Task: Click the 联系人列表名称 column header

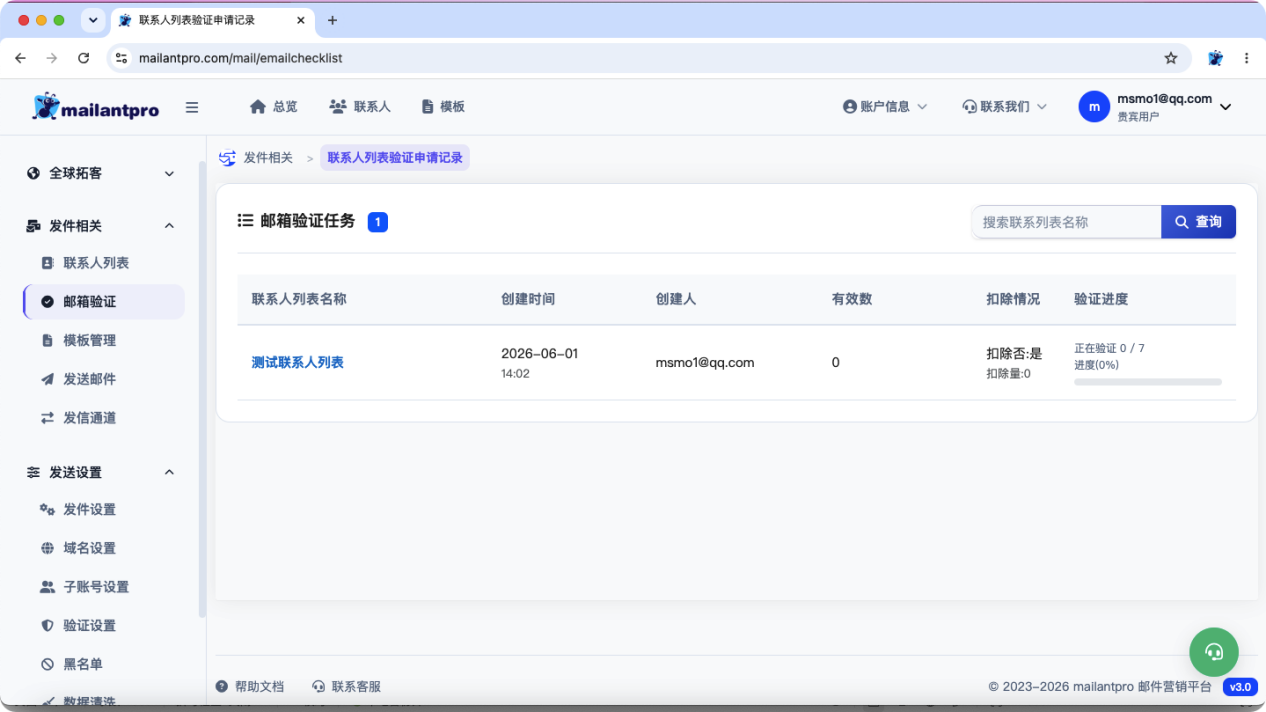Action: click(x=299, y=299)
